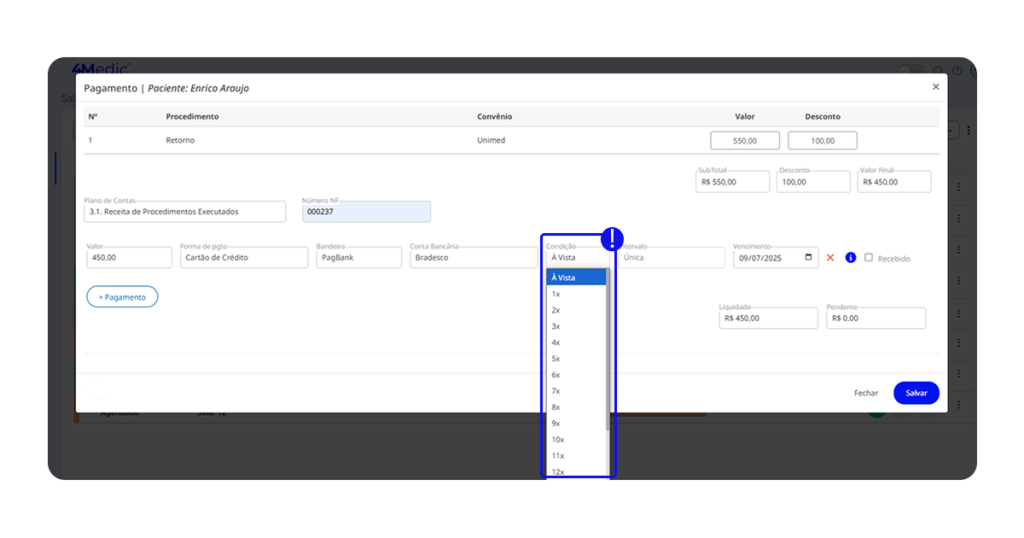Click the payment Valor field 450,00
The image size is (1024, 538).
point(129,258)
